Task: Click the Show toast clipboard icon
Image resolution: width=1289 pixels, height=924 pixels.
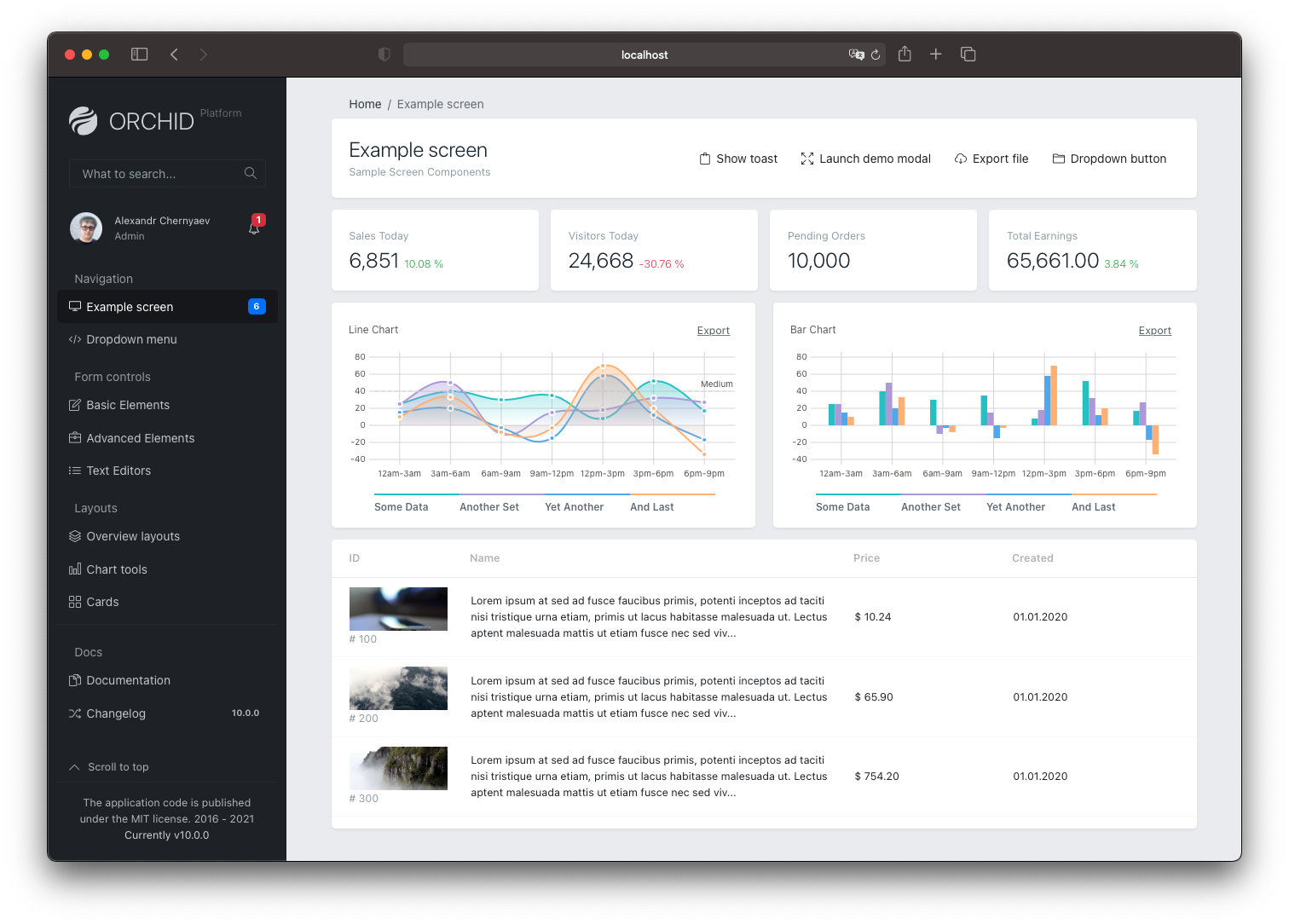Action: 705,159
